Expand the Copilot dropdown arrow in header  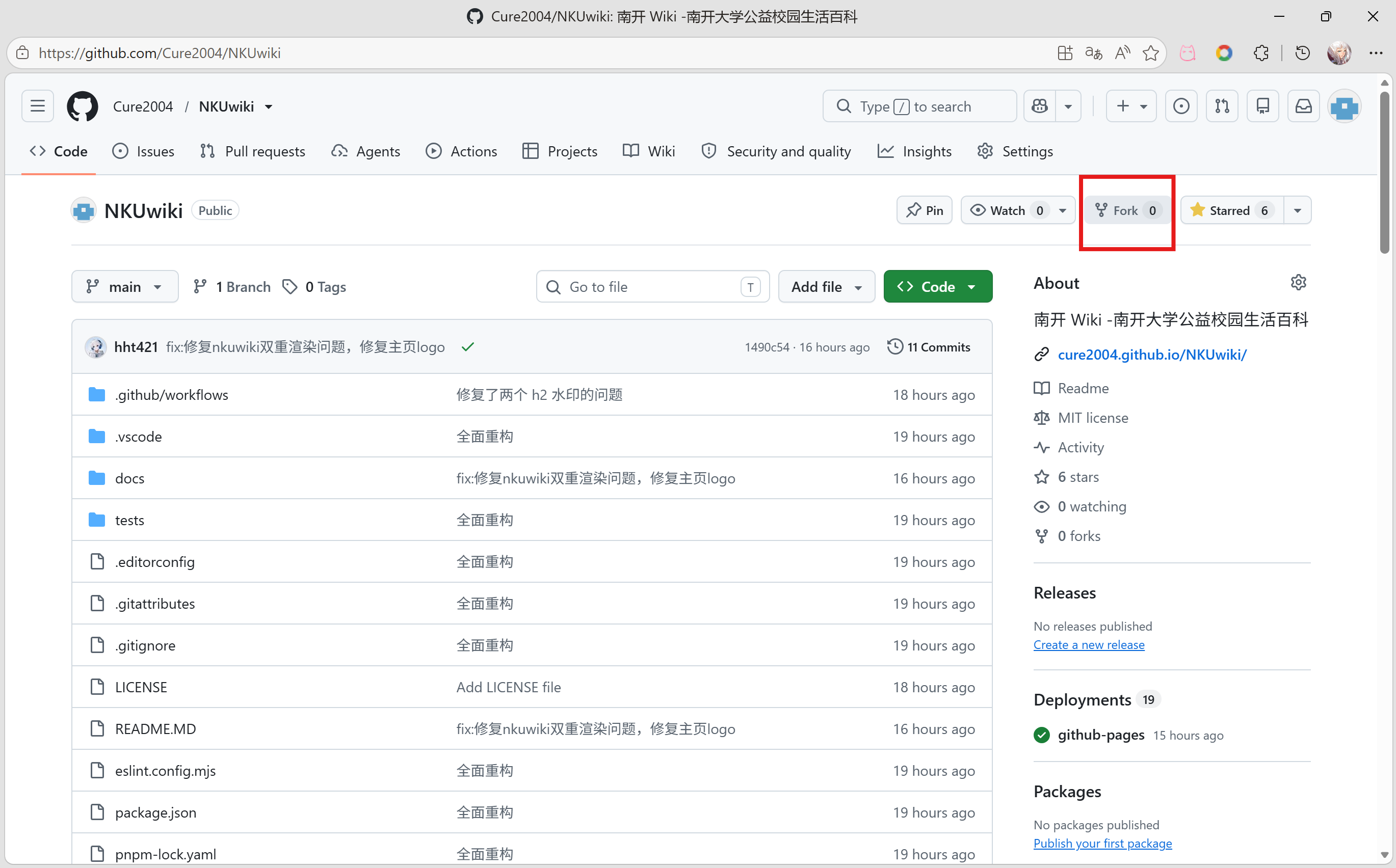tap(1068, 106)
